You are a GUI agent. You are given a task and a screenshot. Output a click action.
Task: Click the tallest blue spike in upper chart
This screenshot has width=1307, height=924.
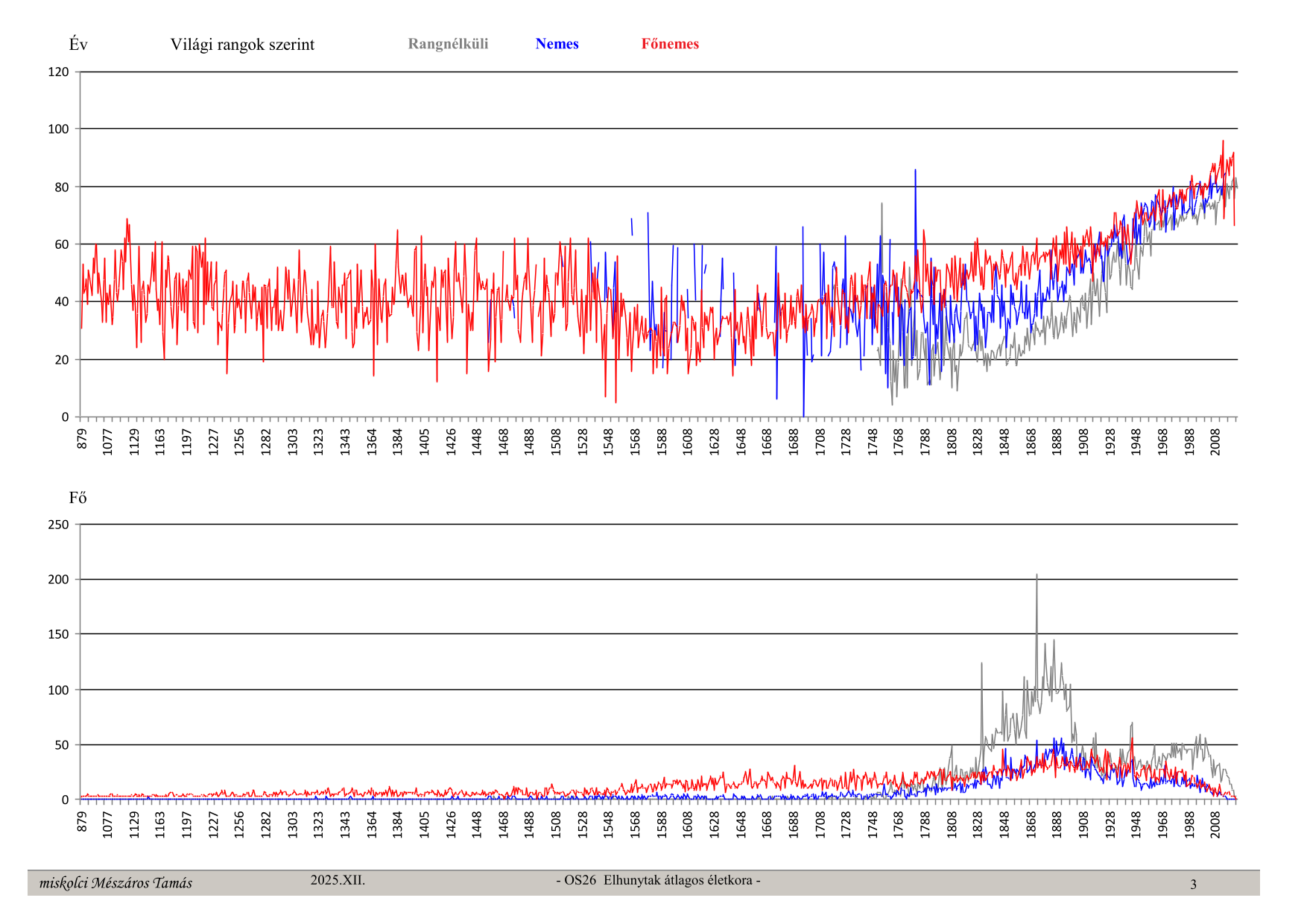tap(915, 171)
